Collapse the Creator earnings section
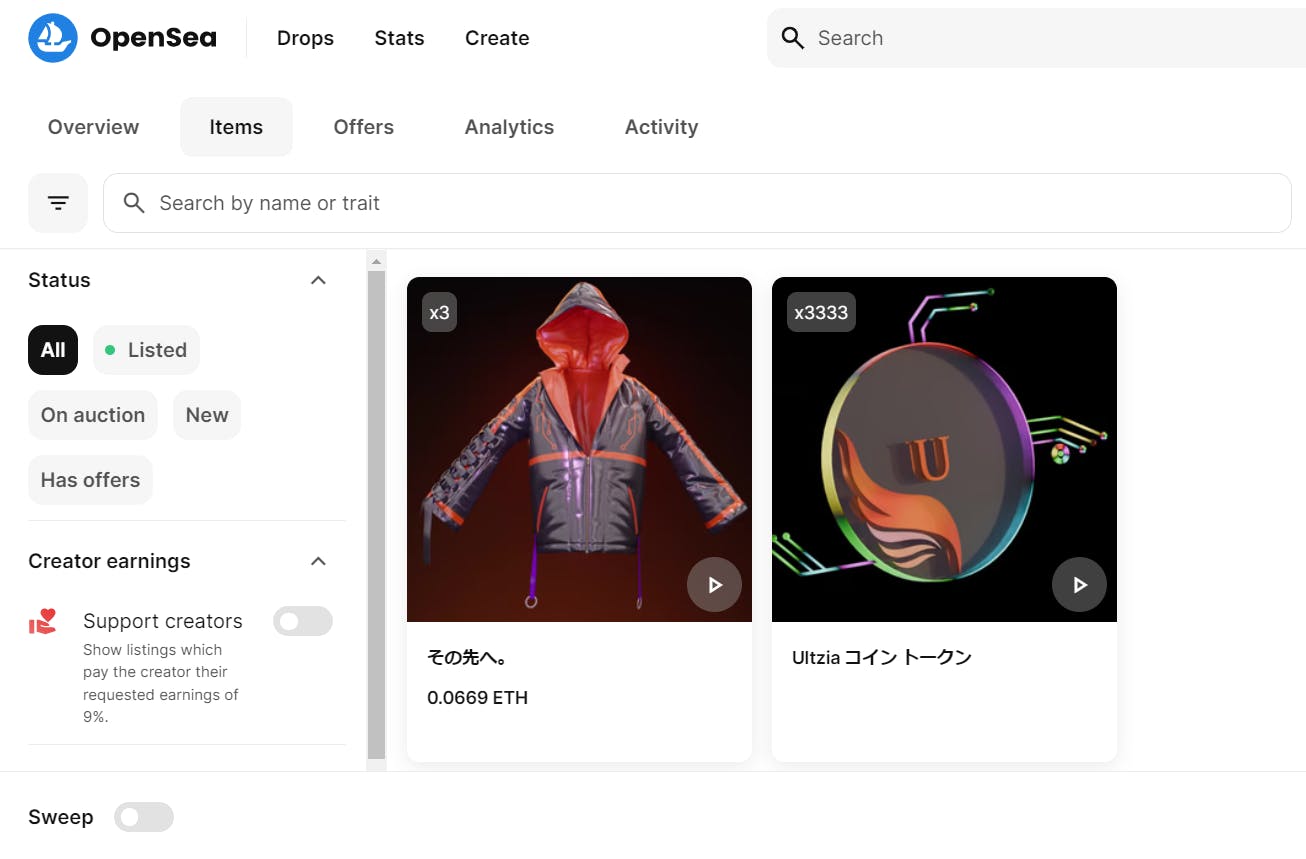 click(318, 561)
